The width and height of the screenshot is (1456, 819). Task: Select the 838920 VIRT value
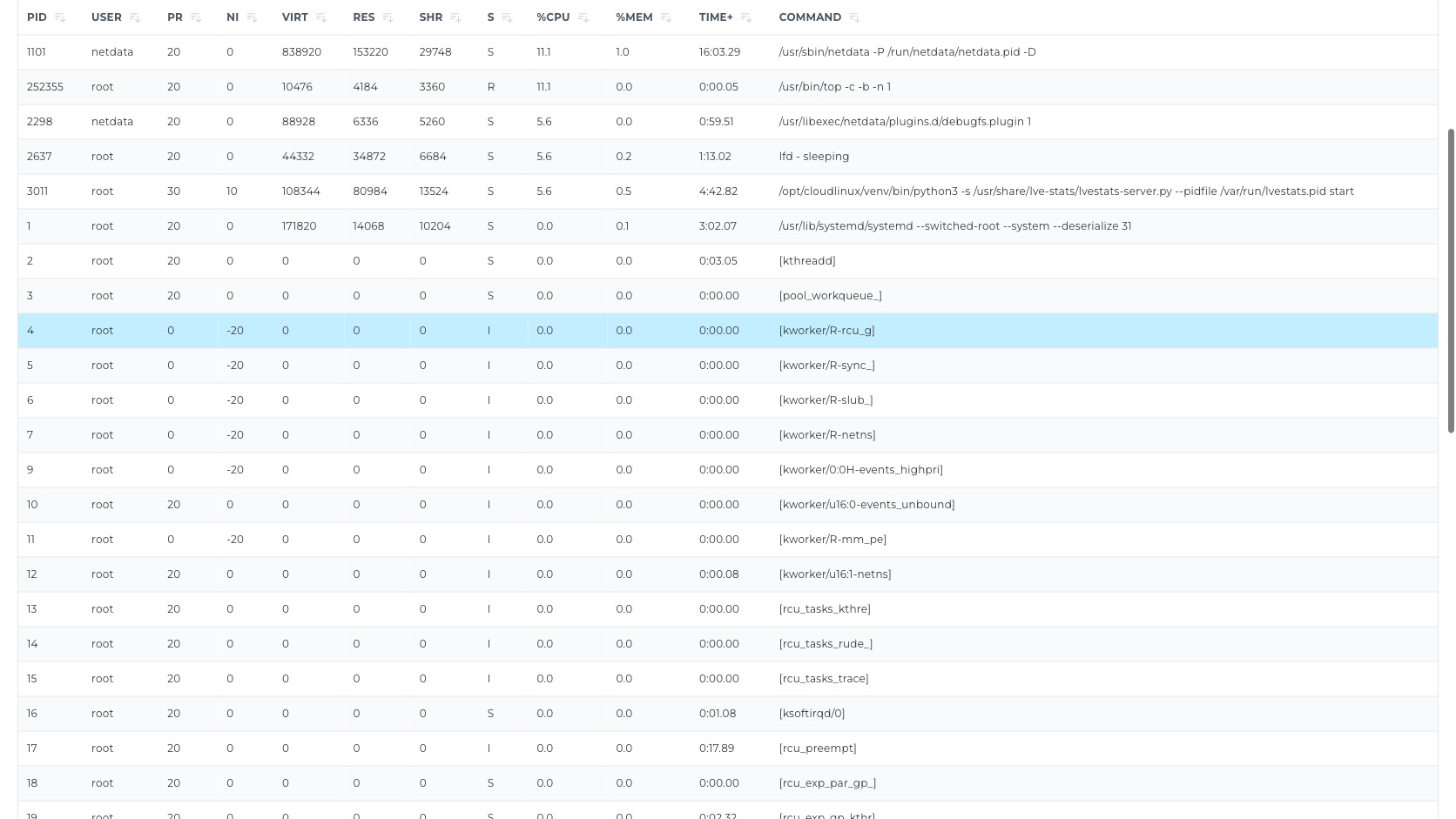(x=301, y=52)
